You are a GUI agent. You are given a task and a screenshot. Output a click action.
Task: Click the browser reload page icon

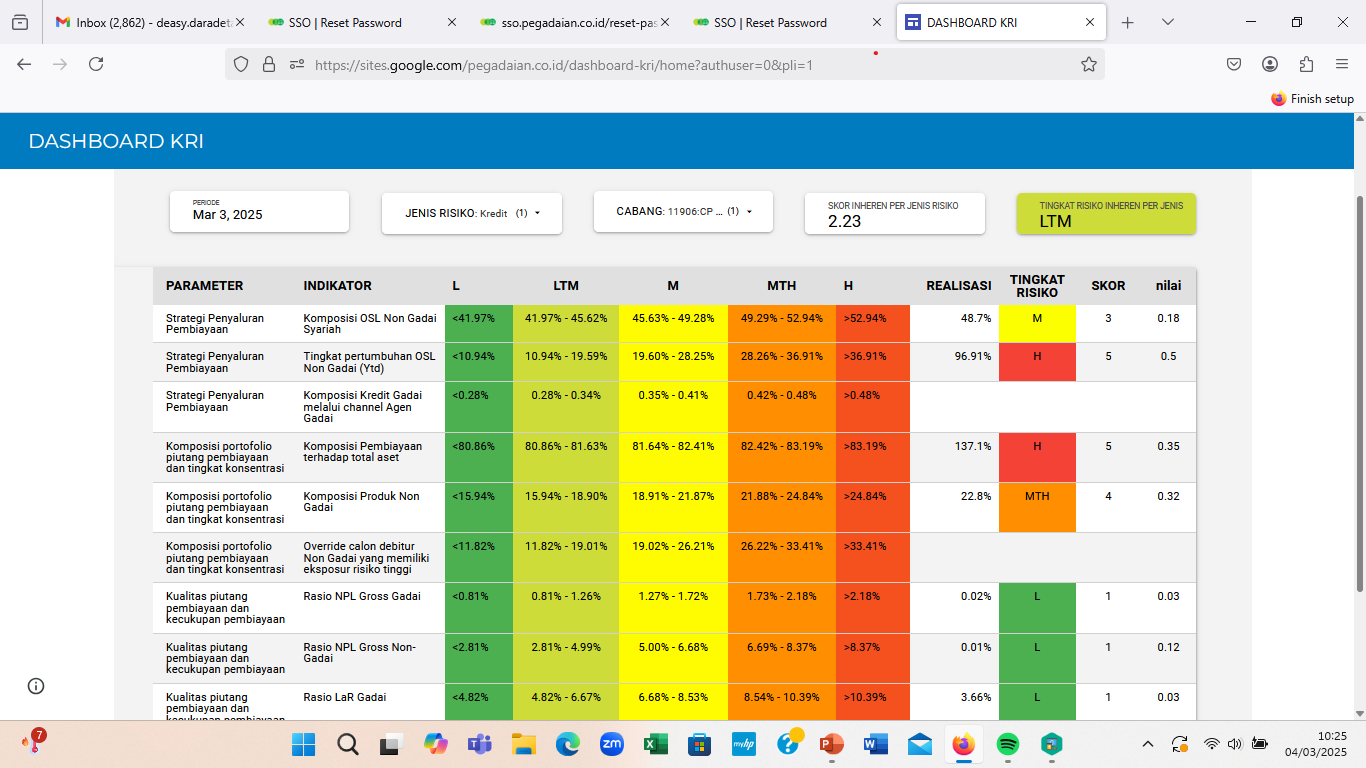tap(96, 64)
